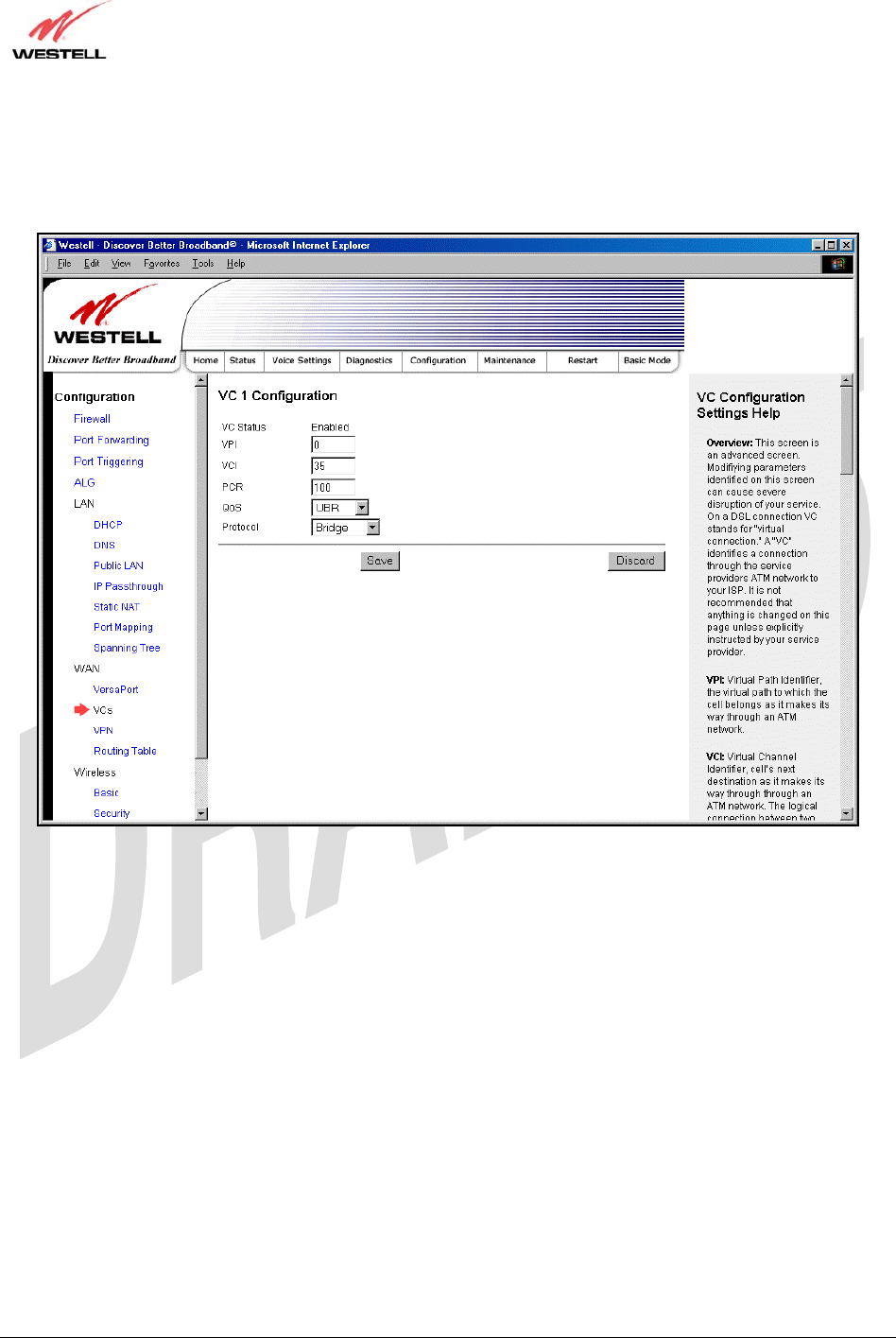
Task: Open the wireless Basic link
Action: click(106, 792)
